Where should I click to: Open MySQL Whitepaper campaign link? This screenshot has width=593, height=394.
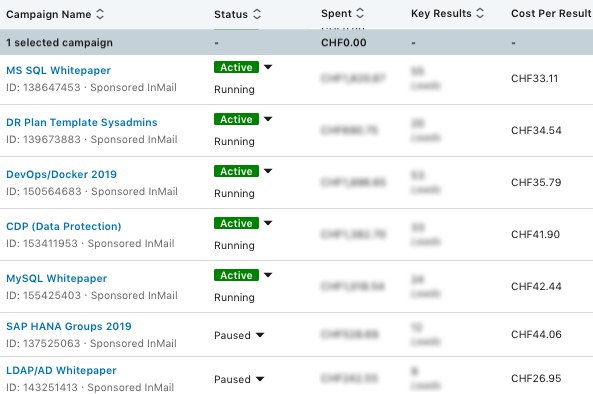pos(56,279)
